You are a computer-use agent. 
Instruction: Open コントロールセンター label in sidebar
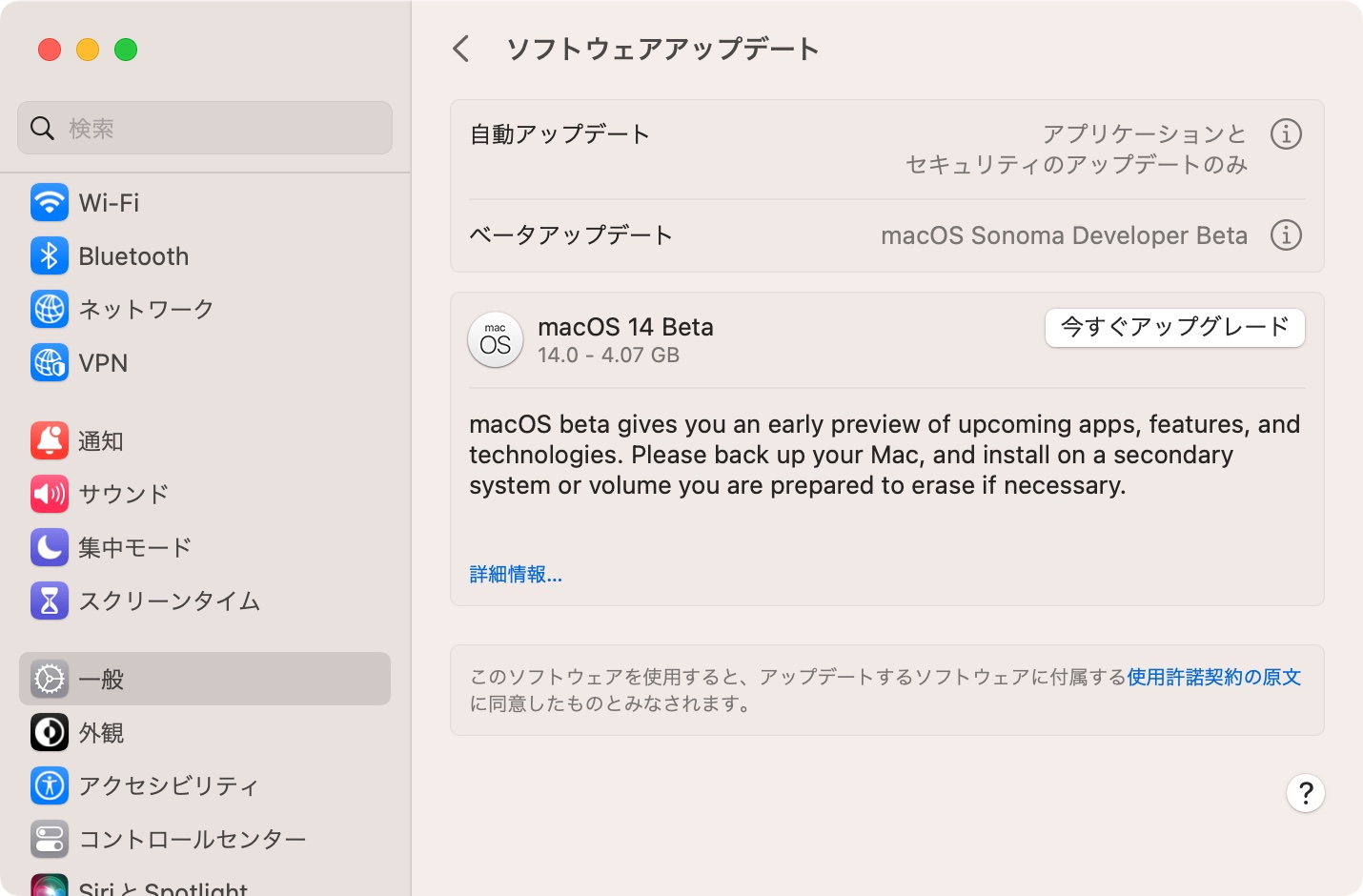[x=193, y=839]
